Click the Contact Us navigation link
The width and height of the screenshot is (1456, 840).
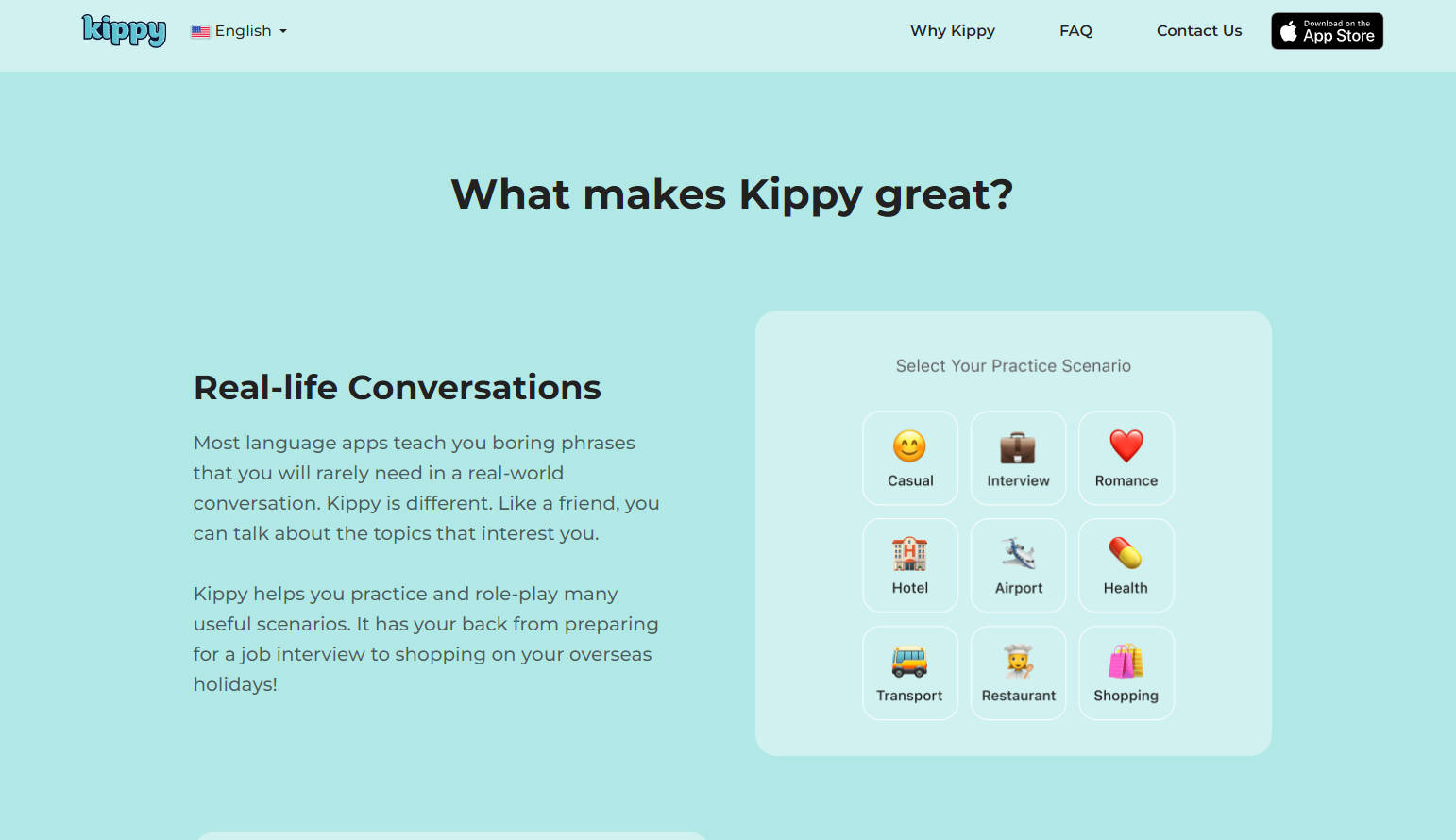1199,30
